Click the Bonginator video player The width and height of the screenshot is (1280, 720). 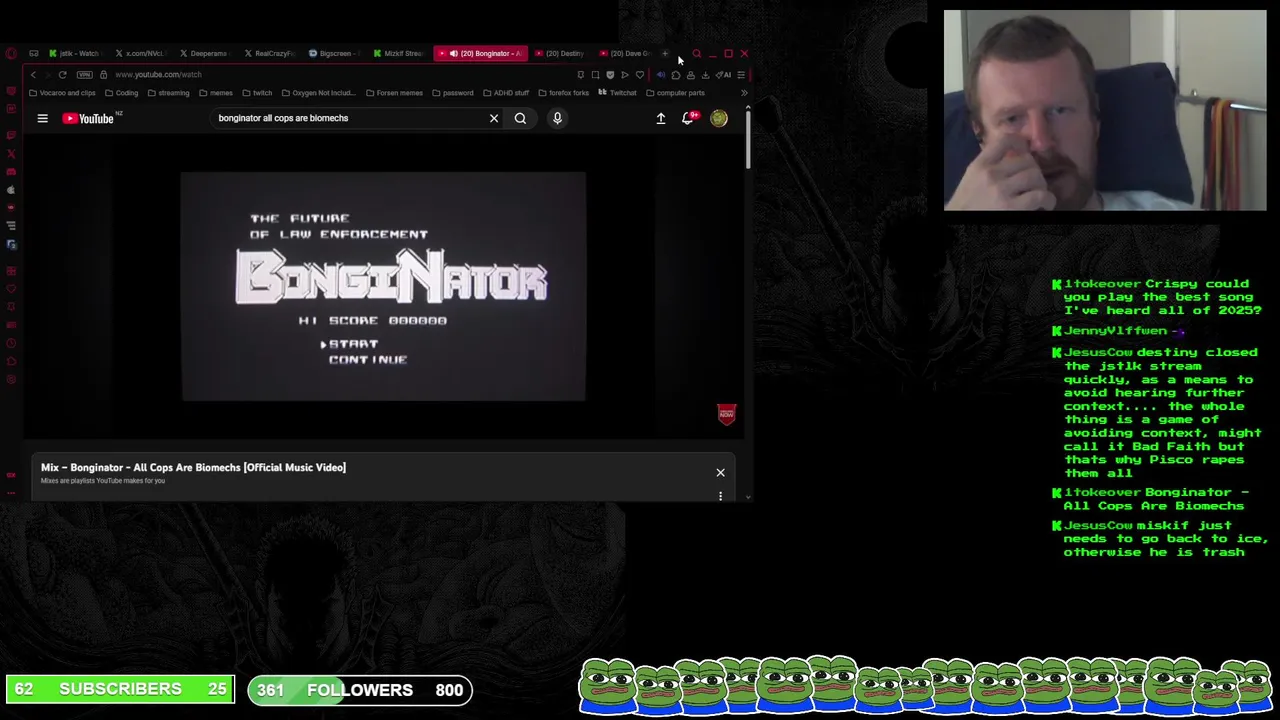[x=384, y=286]
